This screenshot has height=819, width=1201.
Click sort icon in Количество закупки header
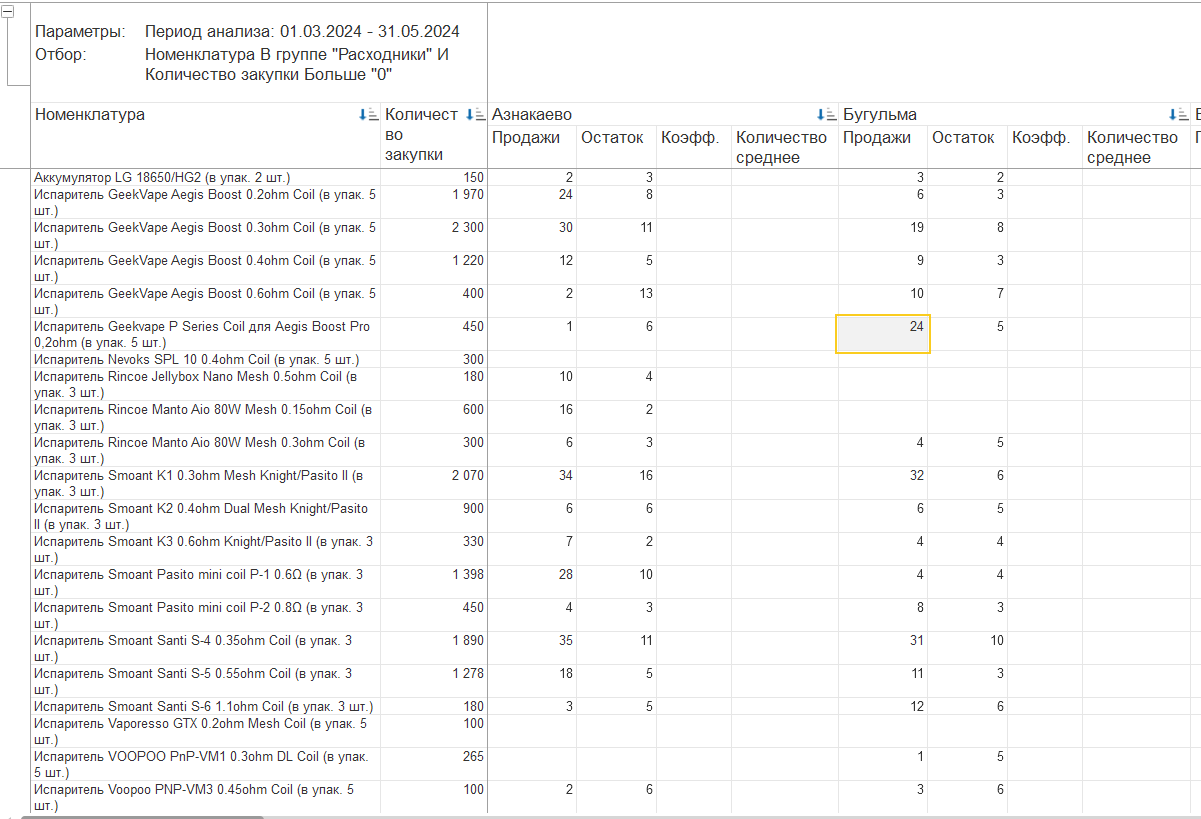[x=476, y=115]
